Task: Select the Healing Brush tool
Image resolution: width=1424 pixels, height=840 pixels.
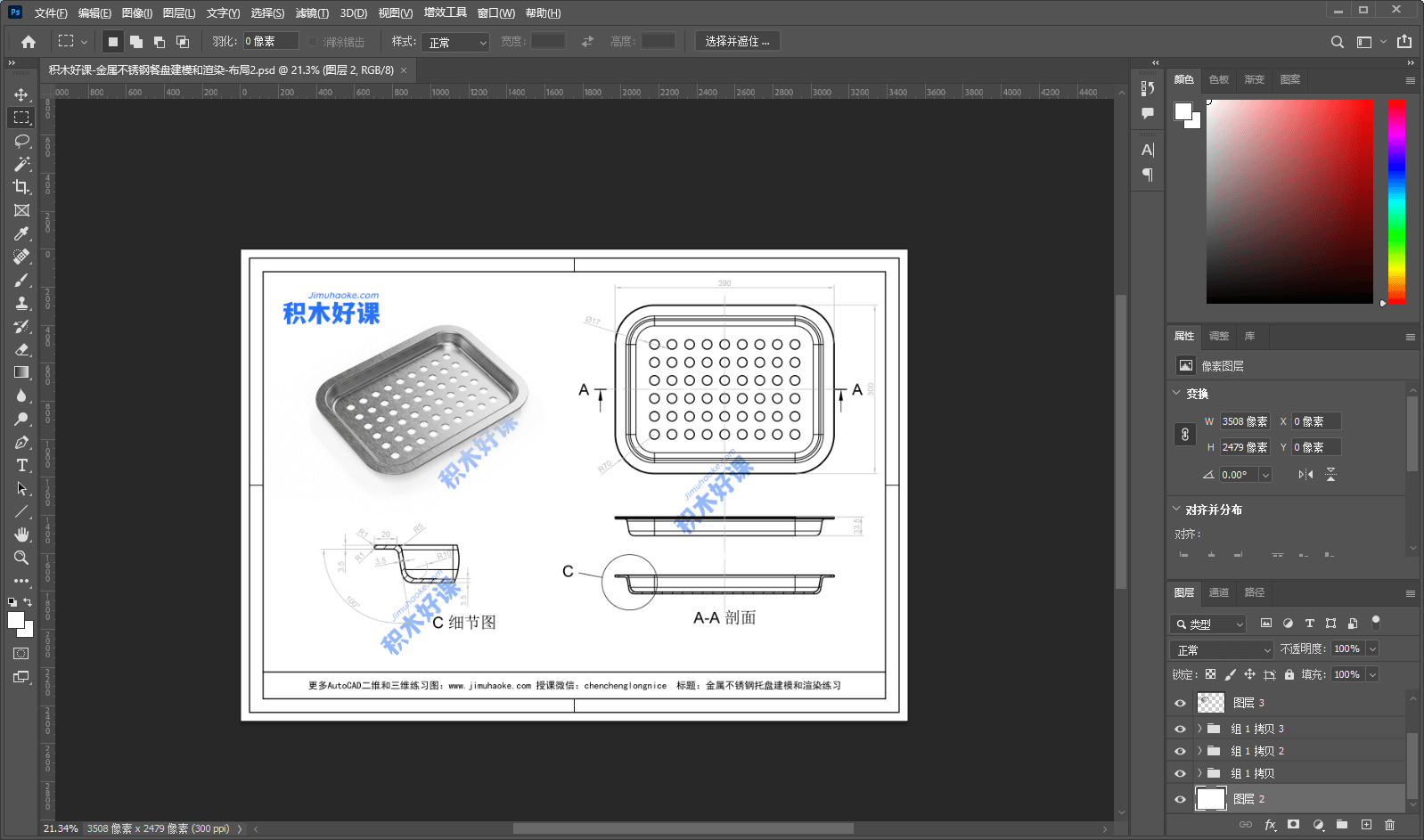Action: (21, 257)
